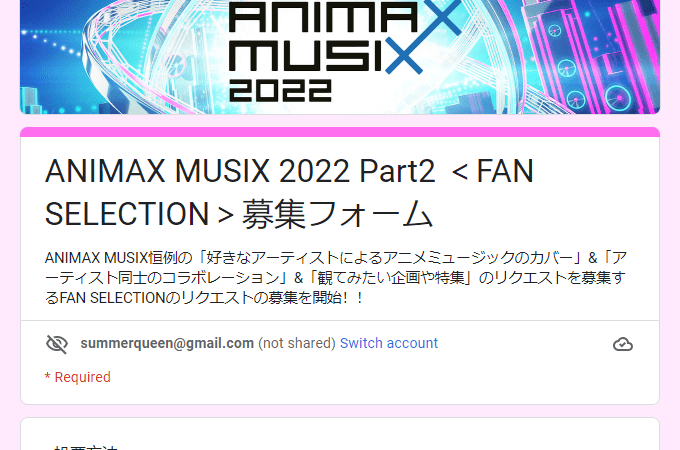
Task: Click the line FAN SELECTIONのリクエストの募集を開始
Action: coord(204,298)
